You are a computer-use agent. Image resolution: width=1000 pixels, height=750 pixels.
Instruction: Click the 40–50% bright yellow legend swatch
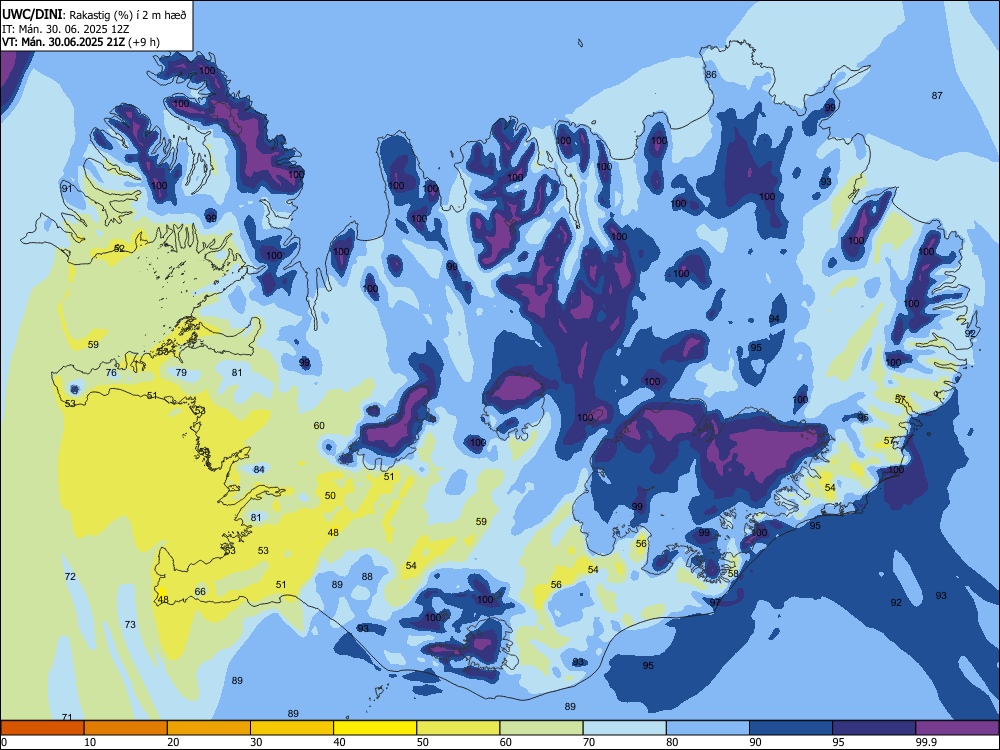click(x=375, y=728)
